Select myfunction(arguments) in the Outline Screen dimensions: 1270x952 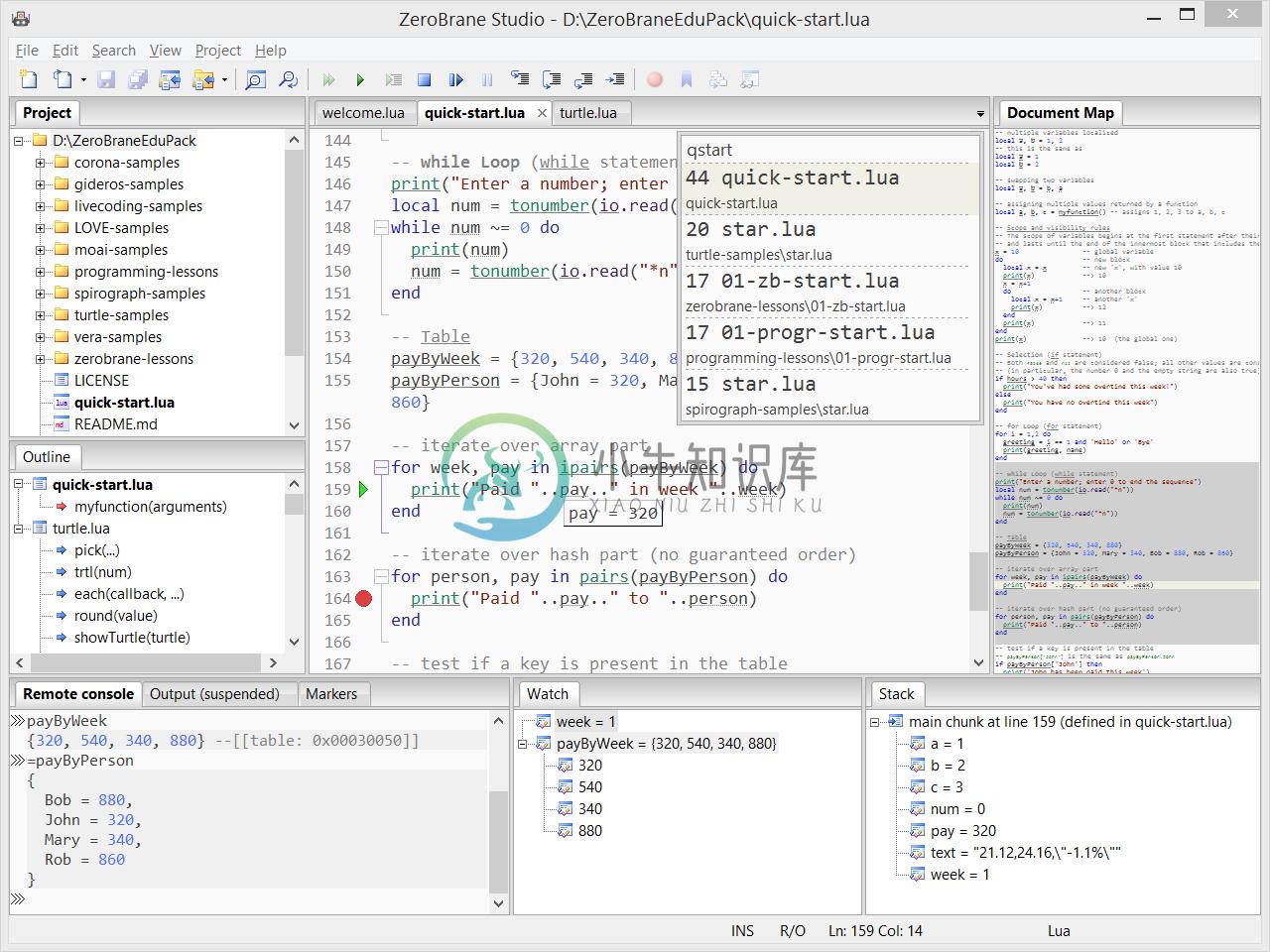coord(150,507)
